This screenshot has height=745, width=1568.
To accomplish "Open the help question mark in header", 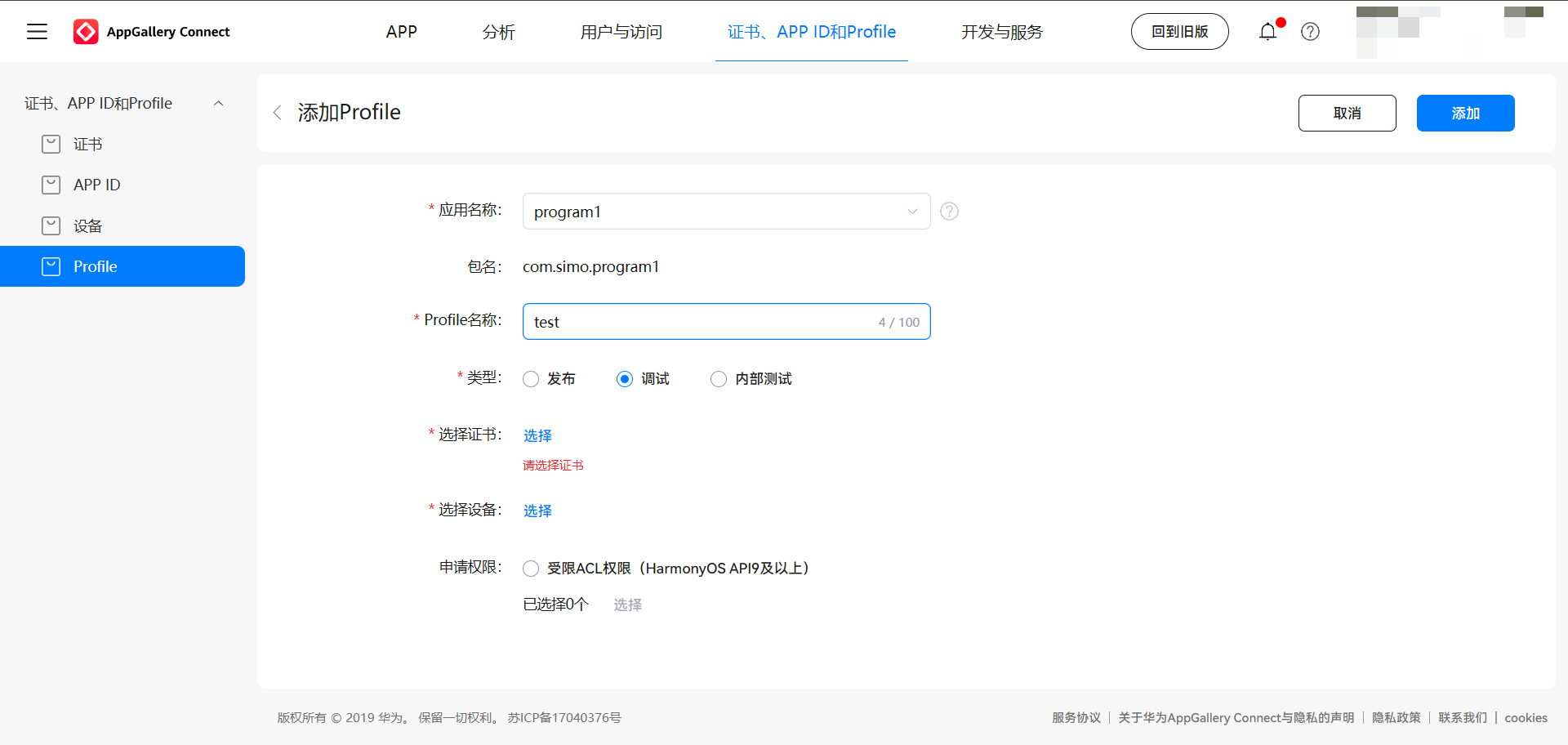I will (x=1310, y=32).
